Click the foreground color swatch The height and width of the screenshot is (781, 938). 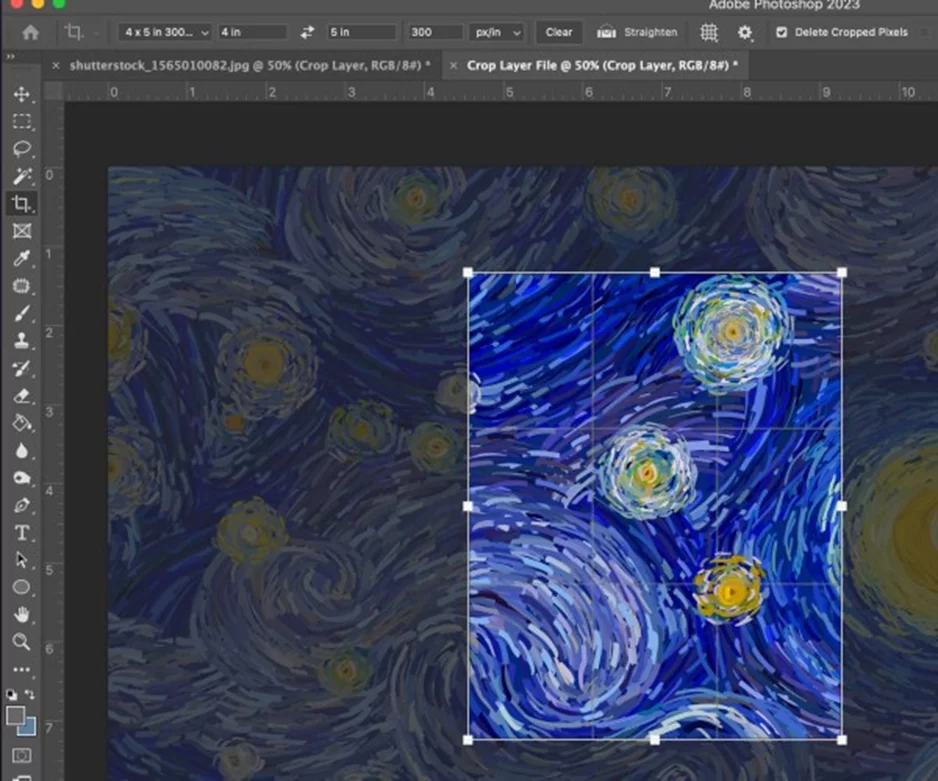(x=16, y=715)
